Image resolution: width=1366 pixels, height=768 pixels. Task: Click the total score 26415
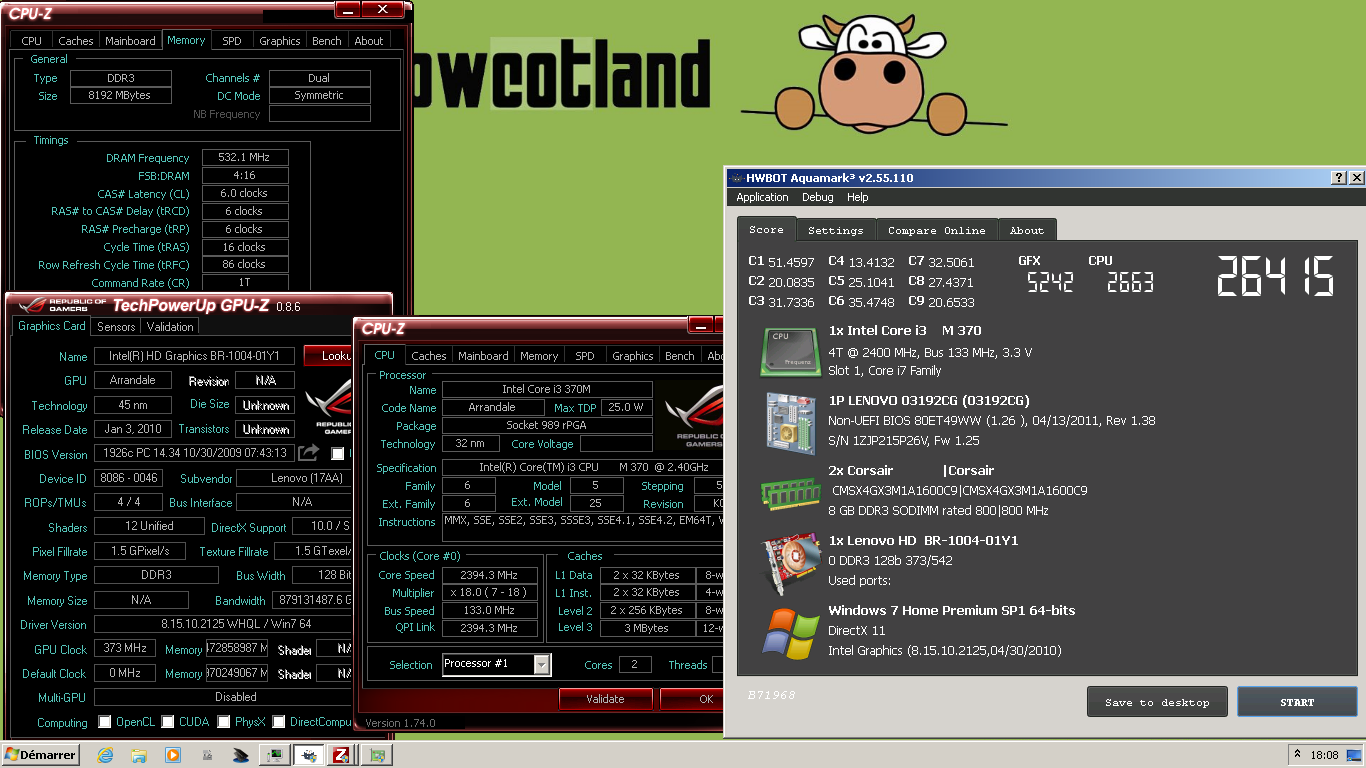1276,277
